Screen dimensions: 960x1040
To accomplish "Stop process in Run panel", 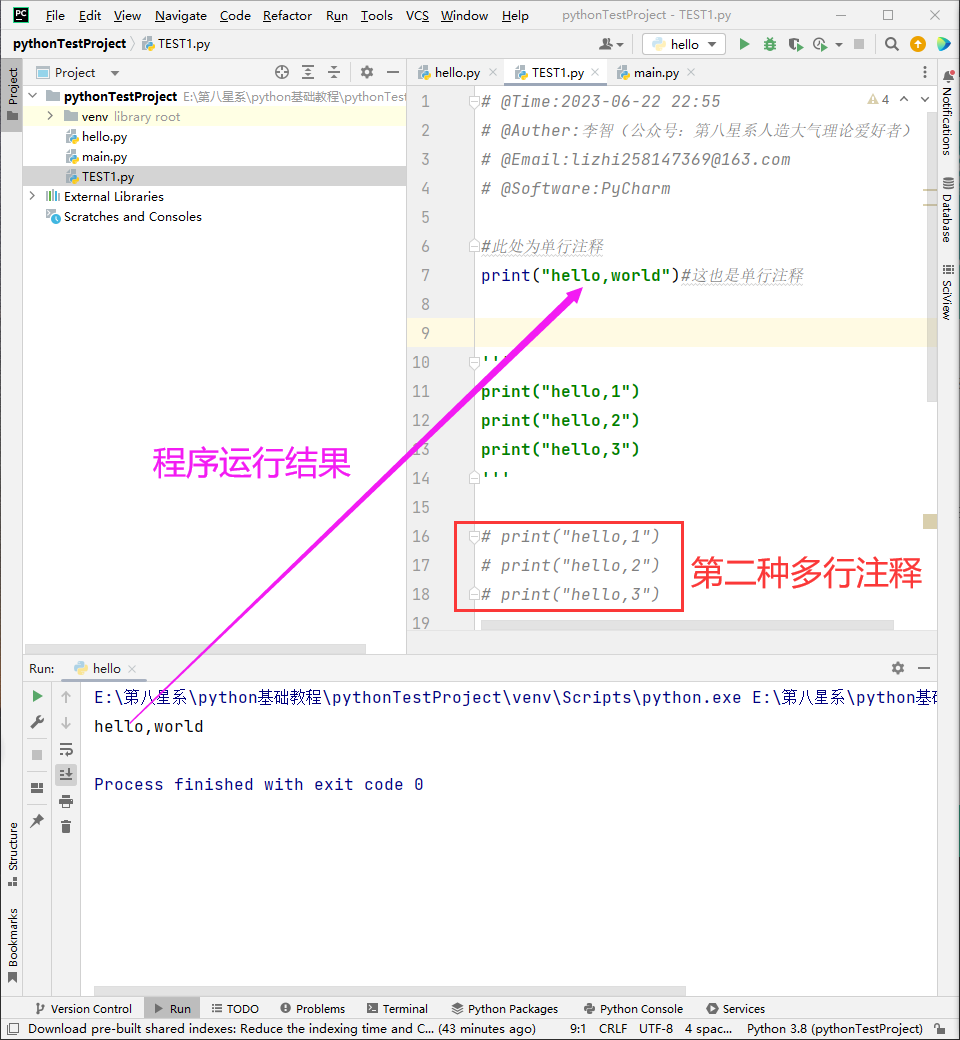I will tap(38, 755).
